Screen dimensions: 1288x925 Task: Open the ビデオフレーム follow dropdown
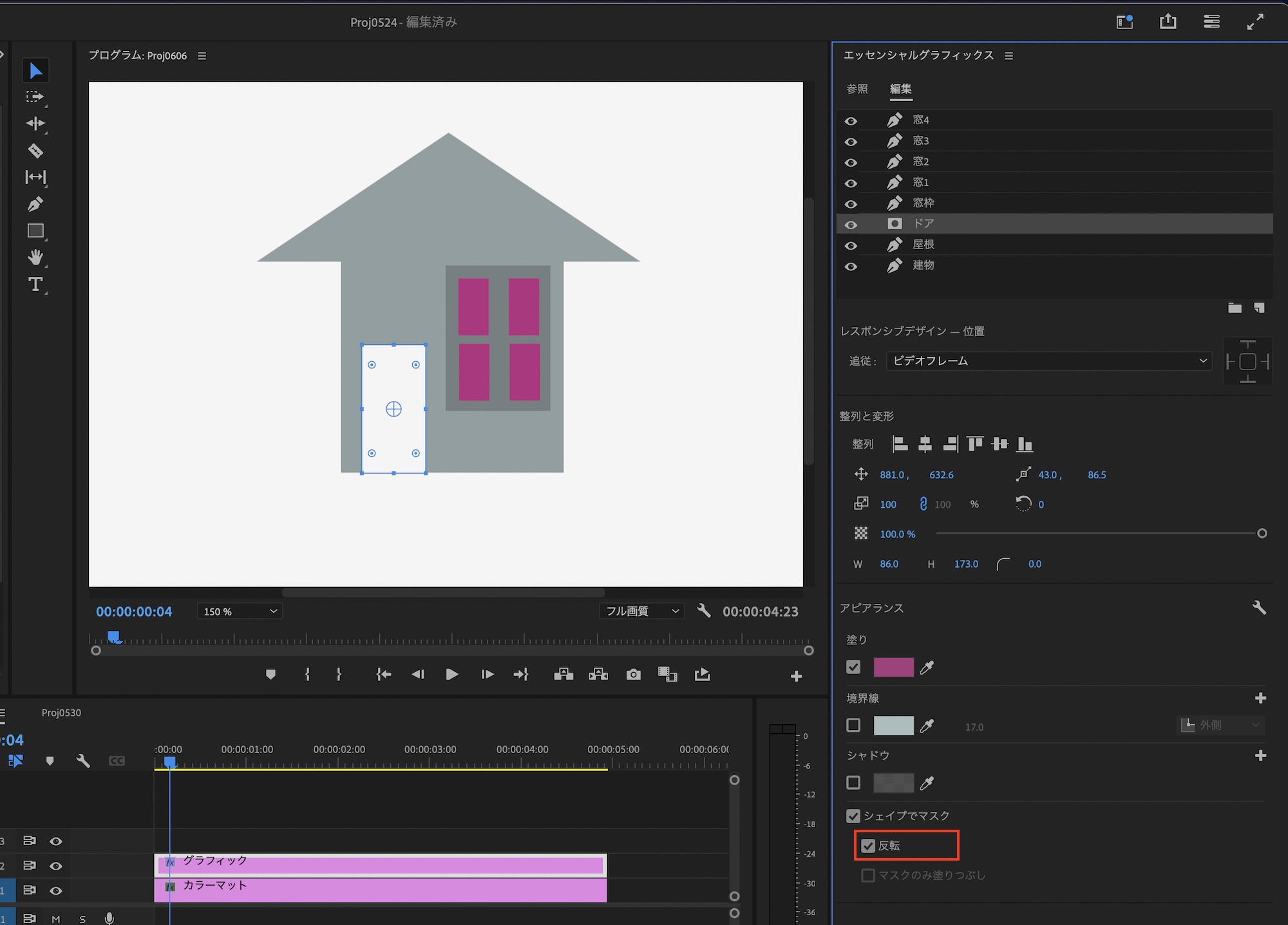pyautogui.click(x=1048, y=361)
